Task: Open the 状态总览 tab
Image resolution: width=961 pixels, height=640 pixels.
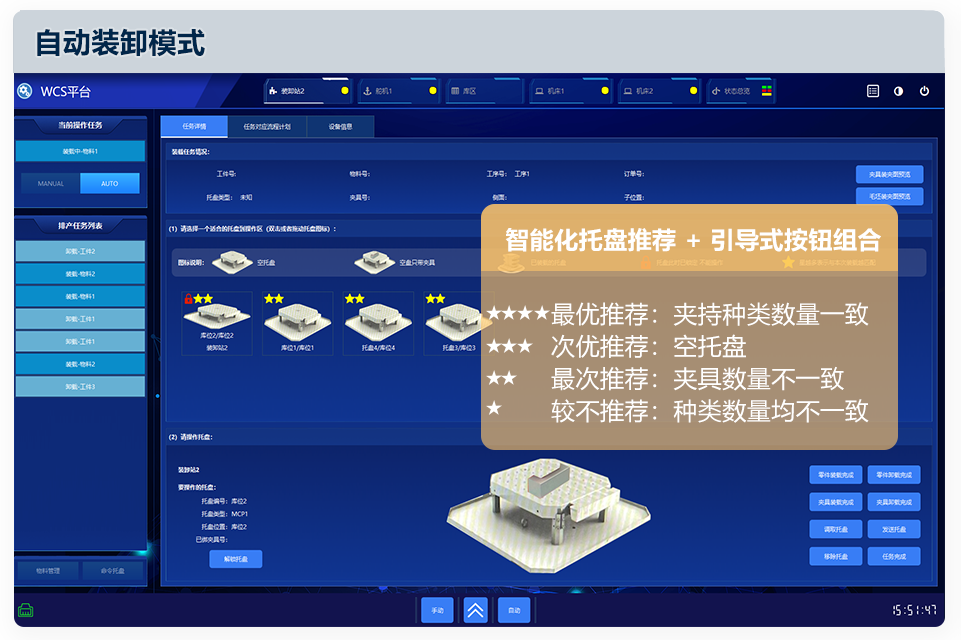Action: (x=743, y=91)
